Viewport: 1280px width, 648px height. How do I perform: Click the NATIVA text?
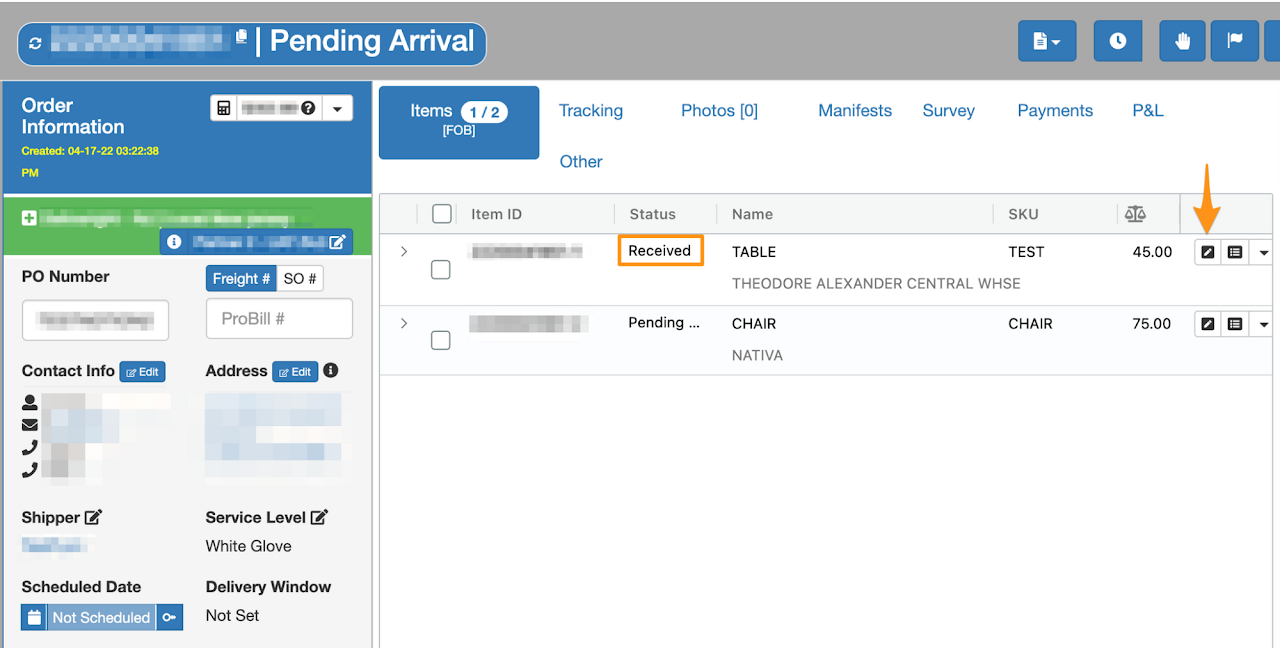(757, 355)
